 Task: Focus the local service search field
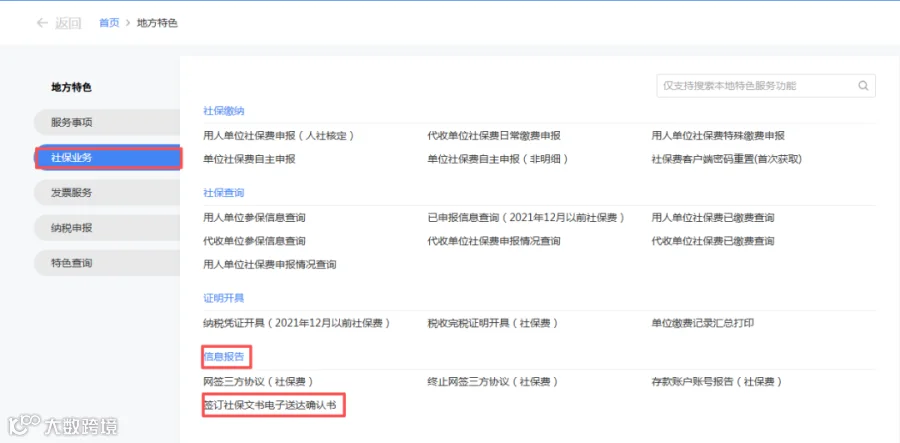coord(766,86)
